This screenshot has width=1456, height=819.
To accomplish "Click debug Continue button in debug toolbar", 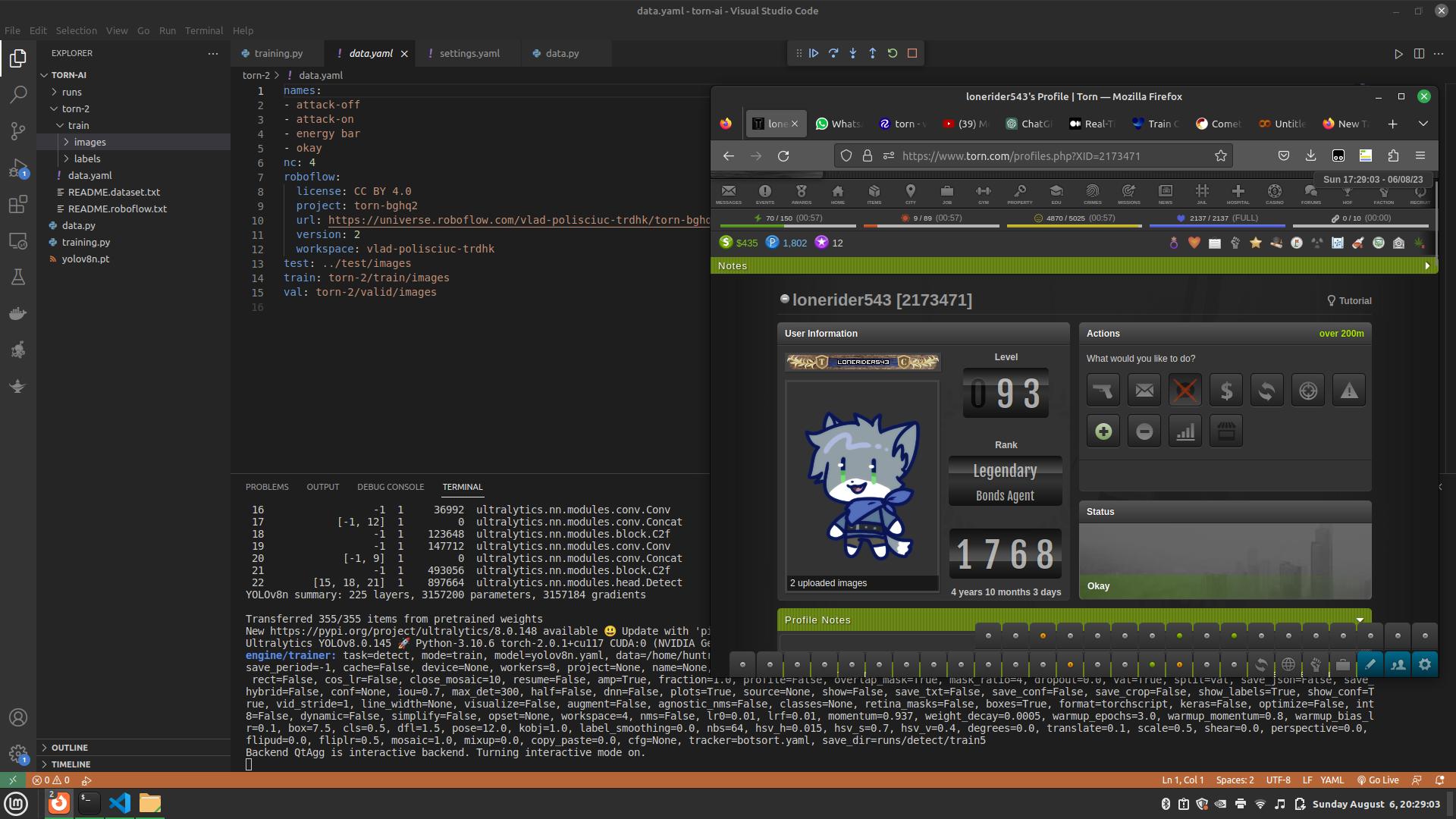I will click(x=814, y=53).
